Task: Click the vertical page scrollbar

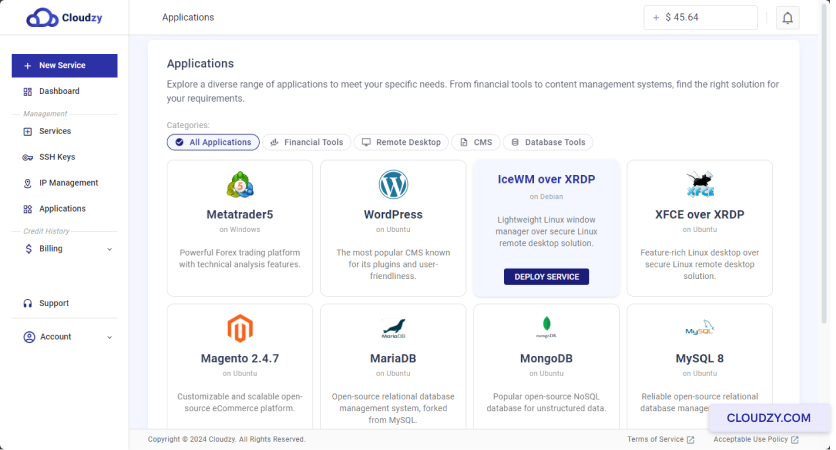Action: 826,165
